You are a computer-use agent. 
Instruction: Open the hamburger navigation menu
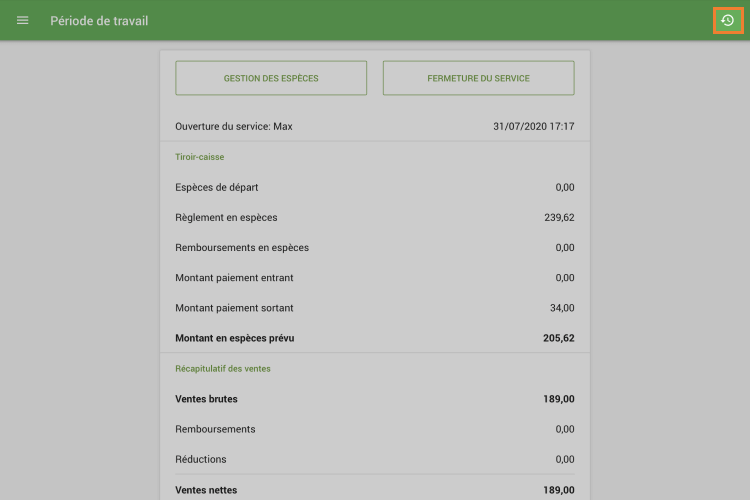tap(23, 20)
